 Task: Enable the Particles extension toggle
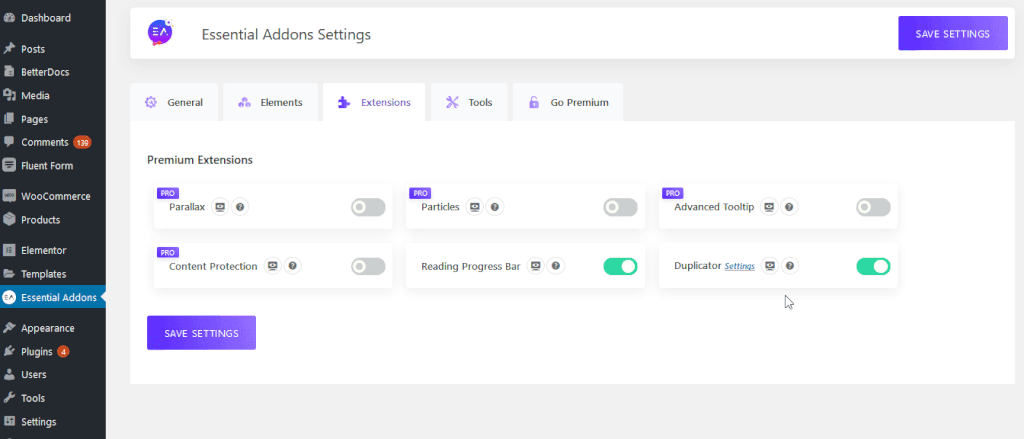click(620, 207)
